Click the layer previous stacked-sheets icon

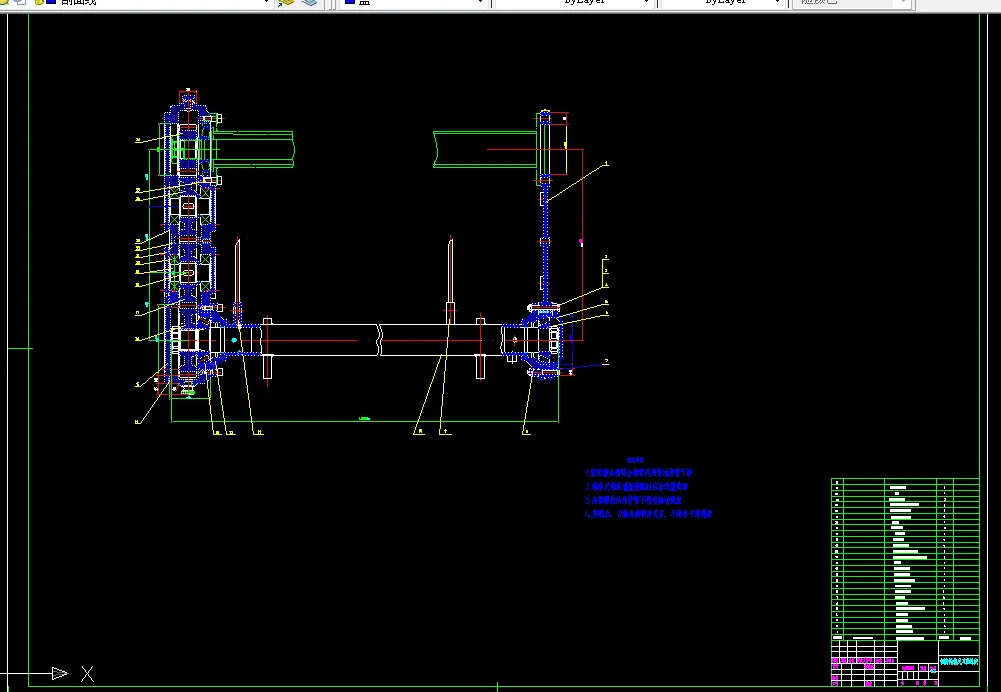click(310, 3)
